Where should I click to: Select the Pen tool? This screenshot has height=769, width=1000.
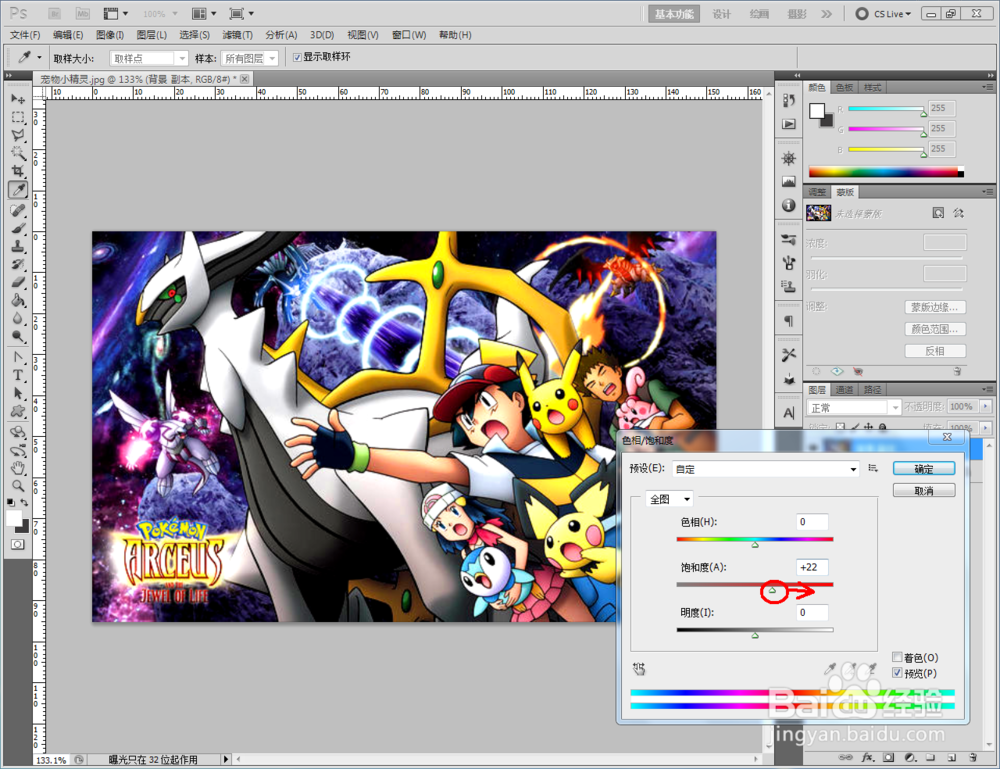tap(18, 357)
